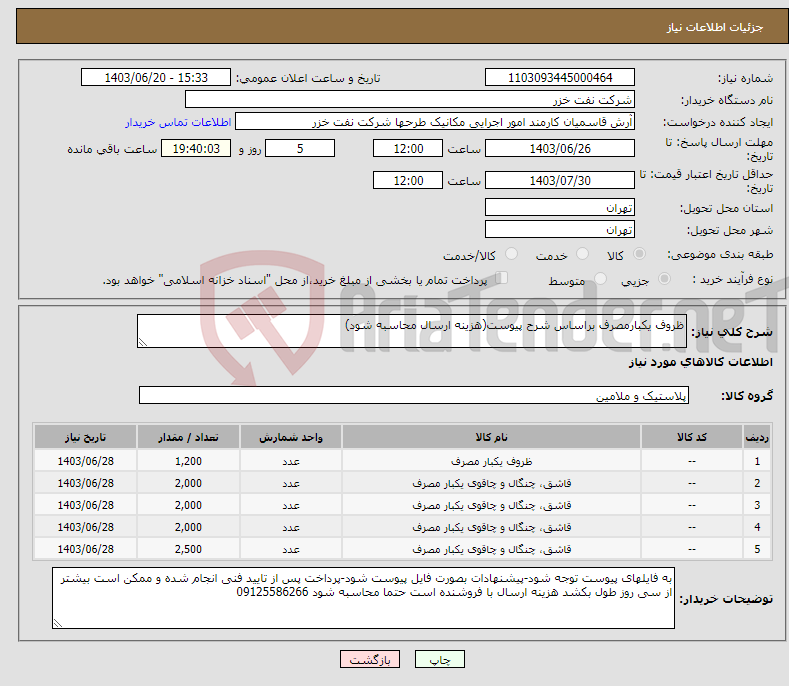Image resolution: width=789 pixels, height=686 pixels.
Task: Toggle the اسناد خزانه اسلامی payment checkbox
Action: pyautogui.click(x=502, y=277)
